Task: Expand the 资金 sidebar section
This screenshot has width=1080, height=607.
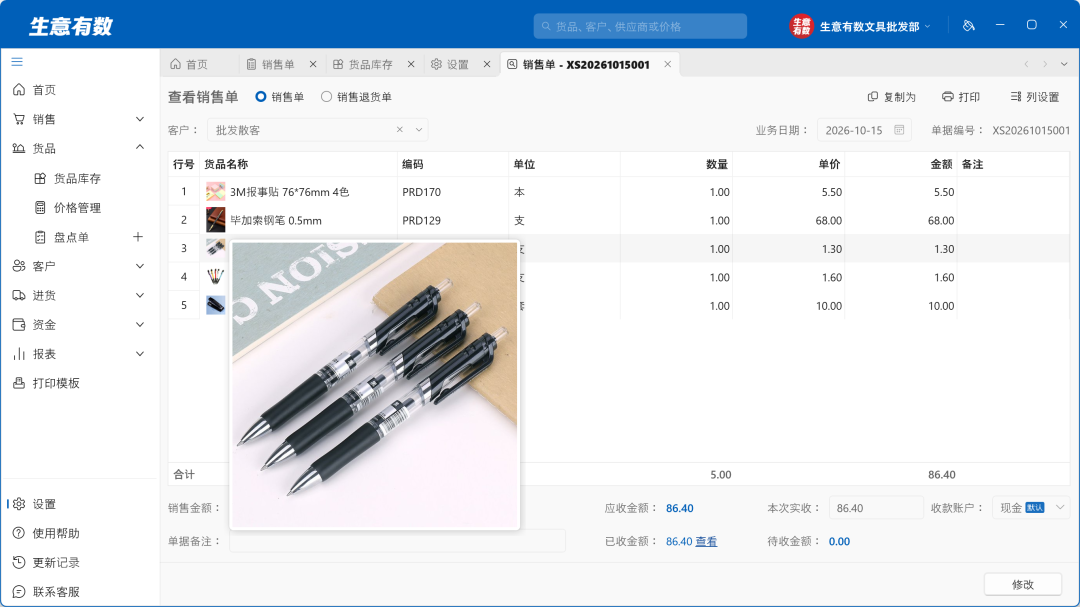Action: tap(140, 325)
